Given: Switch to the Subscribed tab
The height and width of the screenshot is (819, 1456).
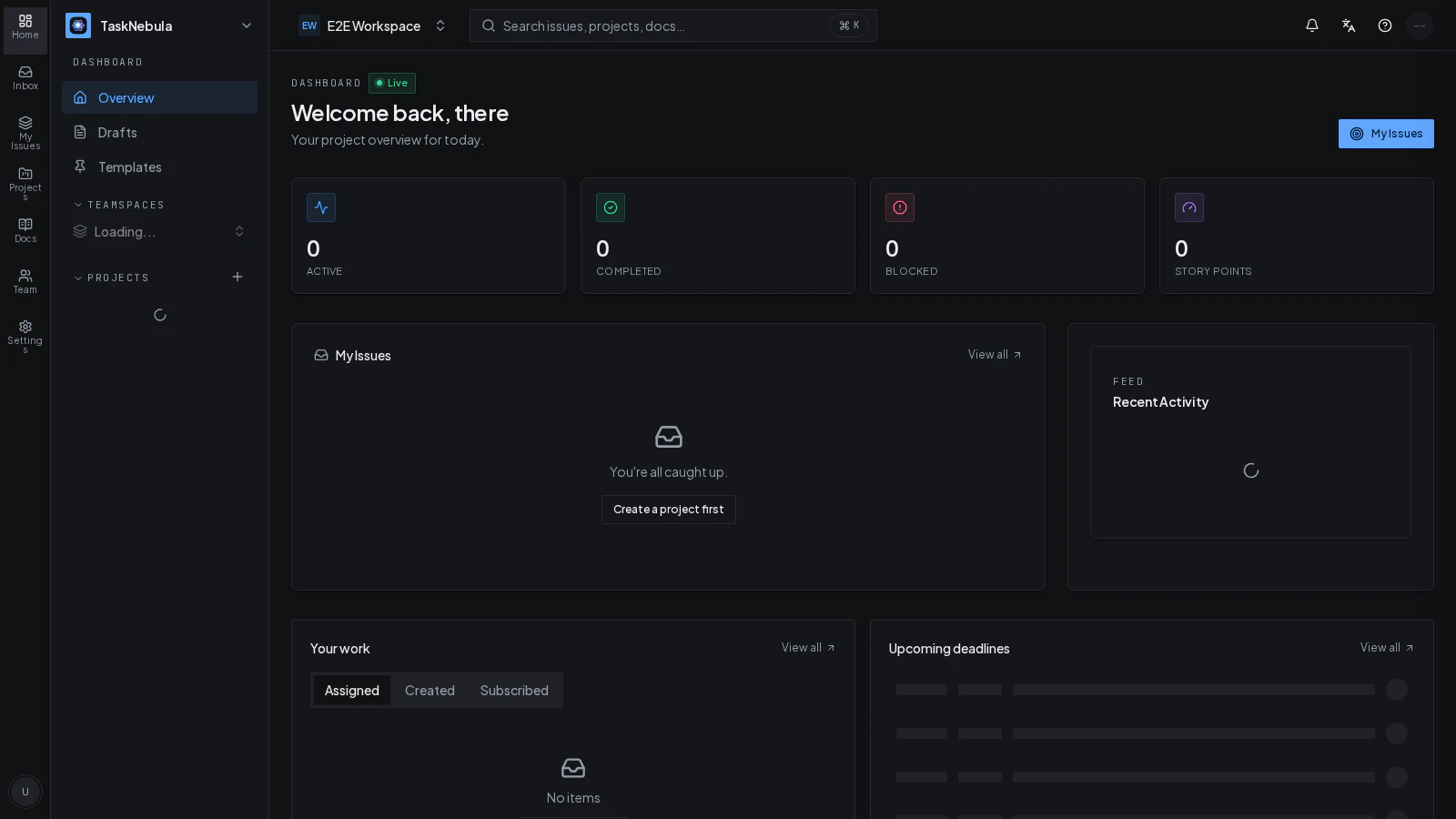Looking at the screenshot, I should [514, 690].
